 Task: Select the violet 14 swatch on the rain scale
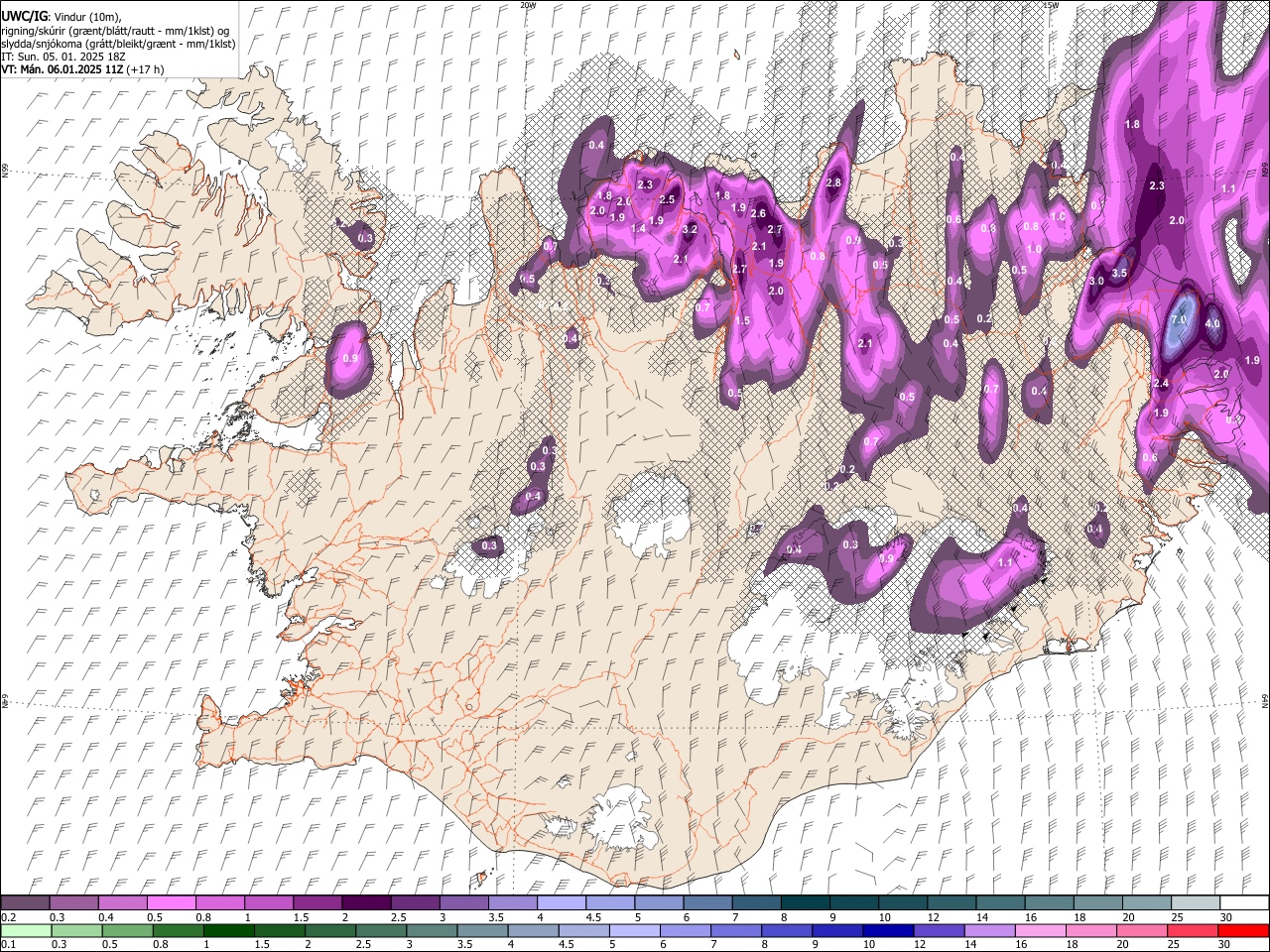point(989,930)
